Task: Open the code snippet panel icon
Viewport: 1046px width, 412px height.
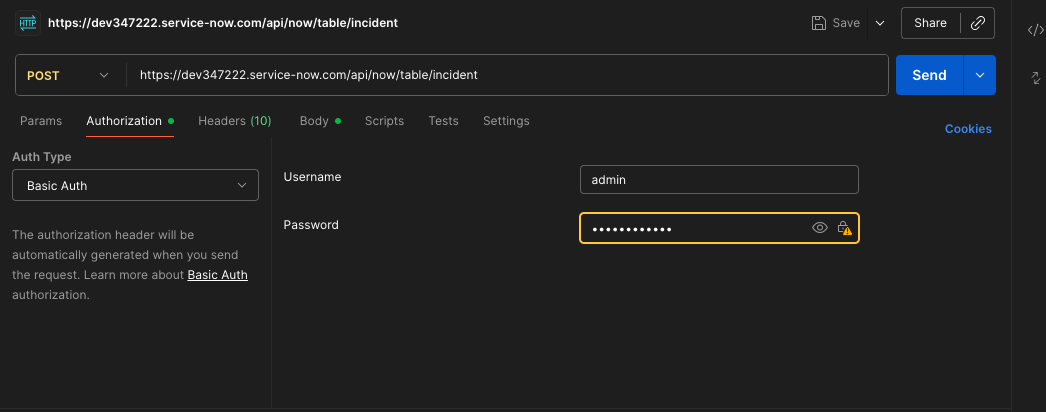Action: pos(1035,30)
